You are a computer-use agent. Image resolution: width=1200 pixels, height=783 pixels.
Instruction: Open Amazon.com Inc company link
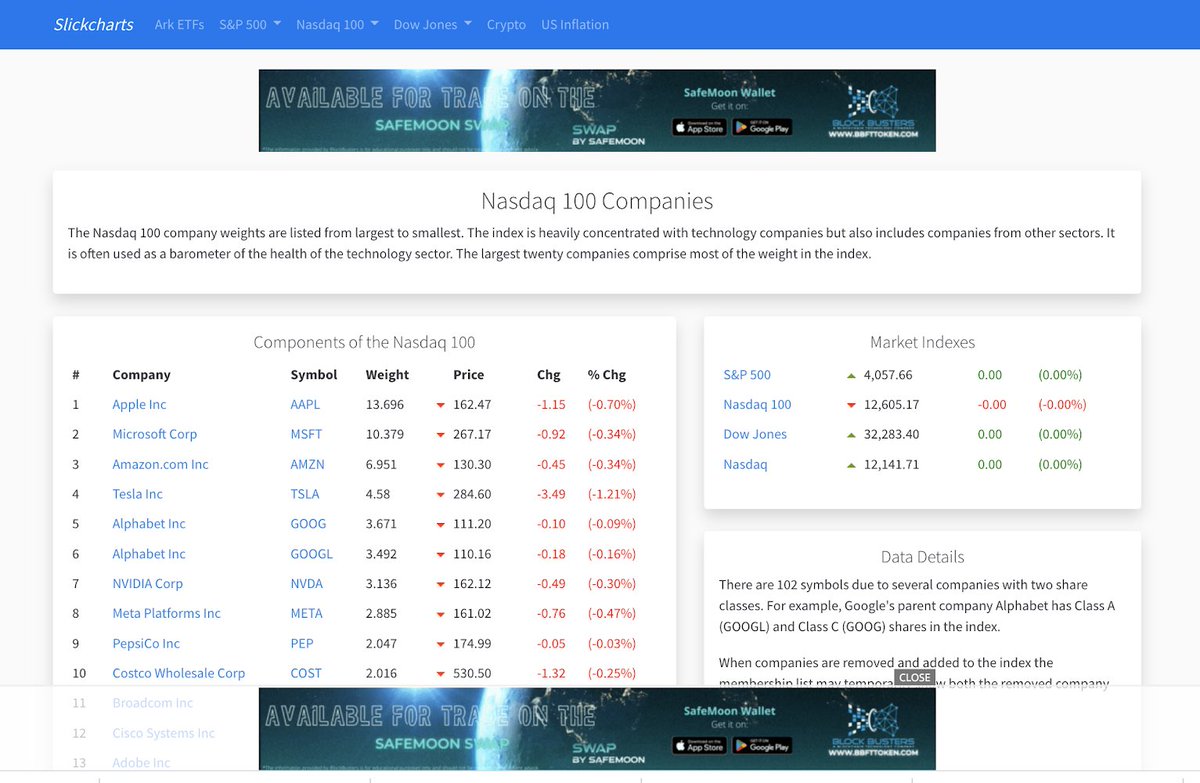160,464
